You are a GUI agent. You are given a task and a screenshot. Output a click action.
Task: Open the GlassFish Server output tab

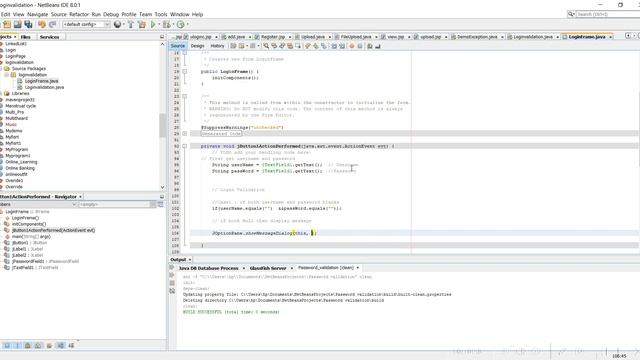[268, 268]
